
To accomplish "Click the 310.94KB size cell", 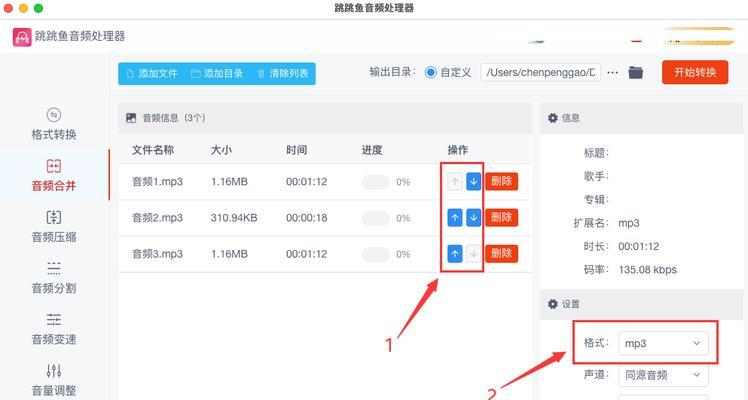I will point(234,218).
